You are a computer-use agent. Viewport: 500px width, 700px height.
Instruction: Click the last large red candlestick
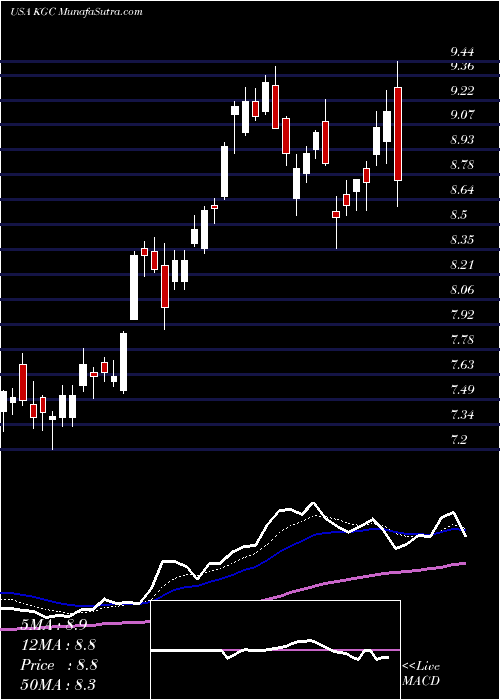coord(398,134)
